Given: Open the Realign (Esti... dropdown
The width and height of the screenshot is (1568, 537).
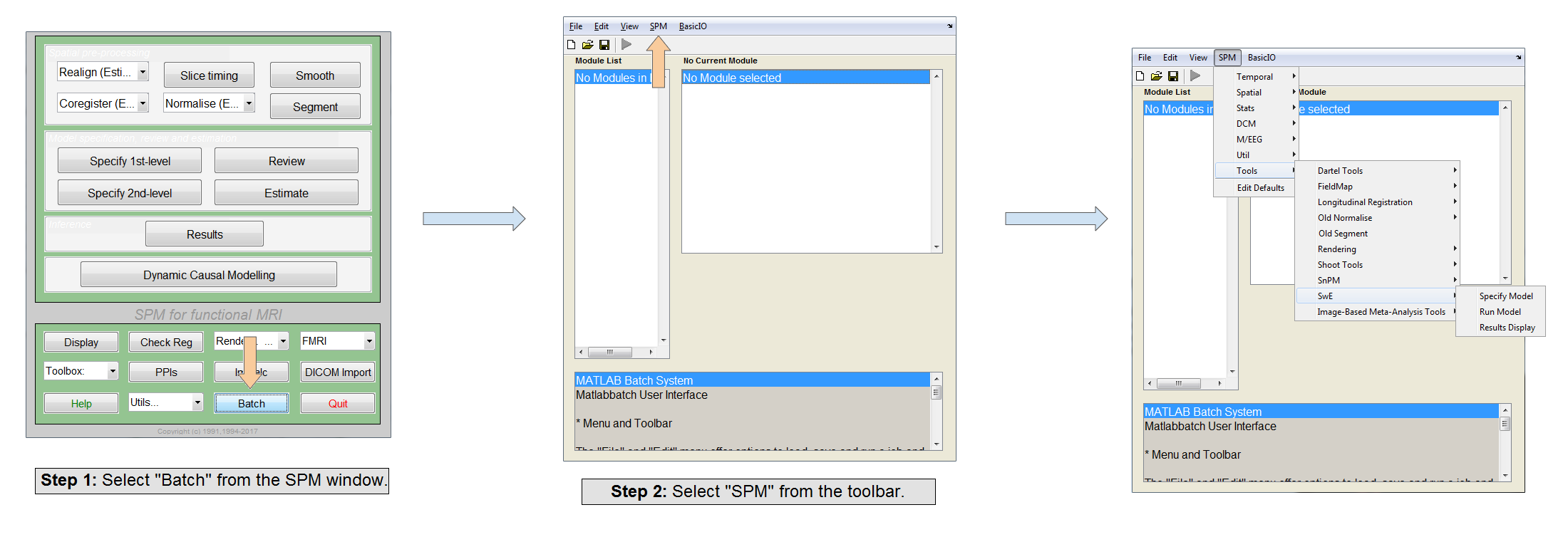Looking at the screenshot, I should point(143,72).
